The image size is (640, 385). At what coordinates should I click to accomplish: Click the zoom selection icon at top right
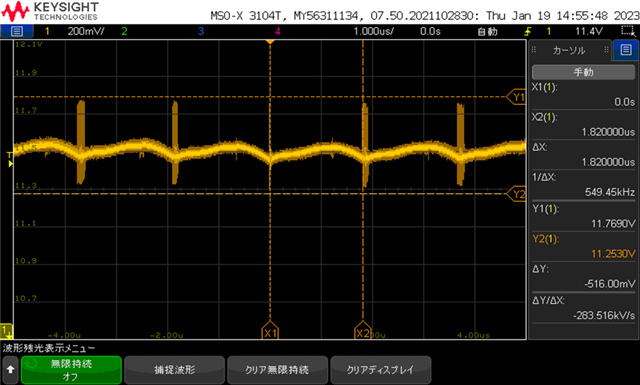(x=627, y=31)
